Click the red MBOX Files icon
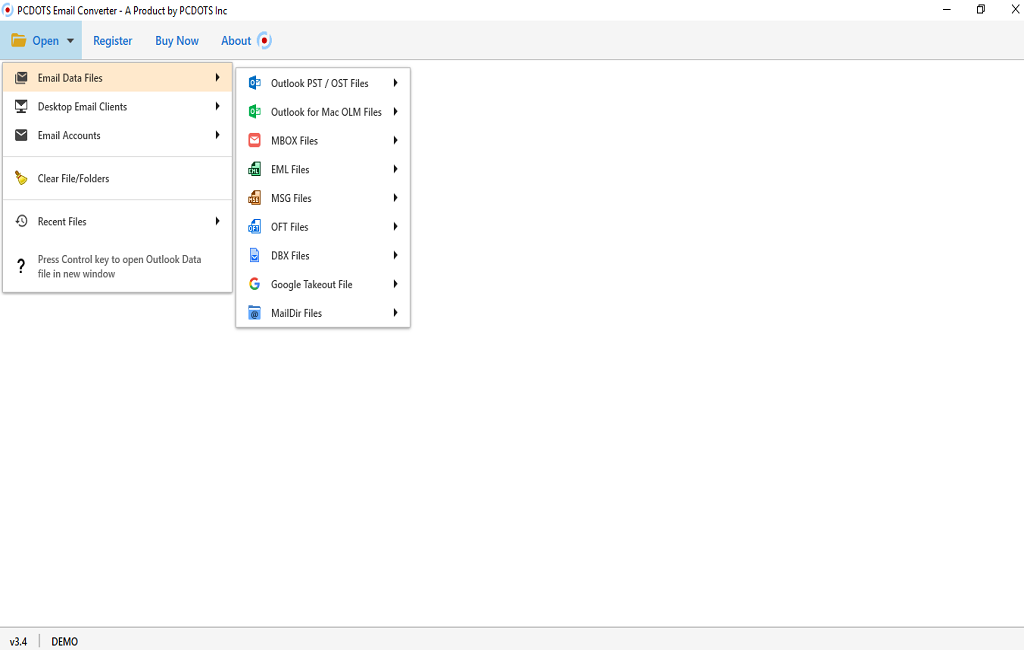 255,140
